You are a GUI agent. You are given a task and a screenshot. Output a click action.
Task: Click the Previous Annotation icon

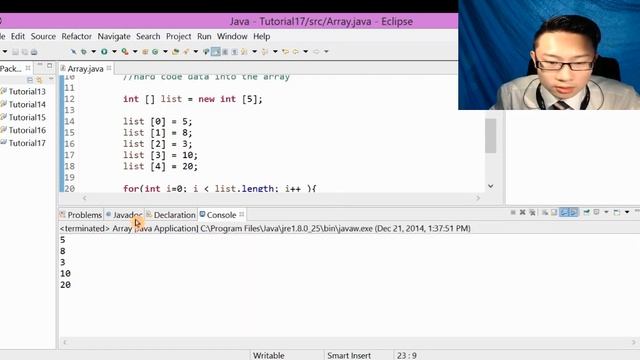[x=264, y=52]
